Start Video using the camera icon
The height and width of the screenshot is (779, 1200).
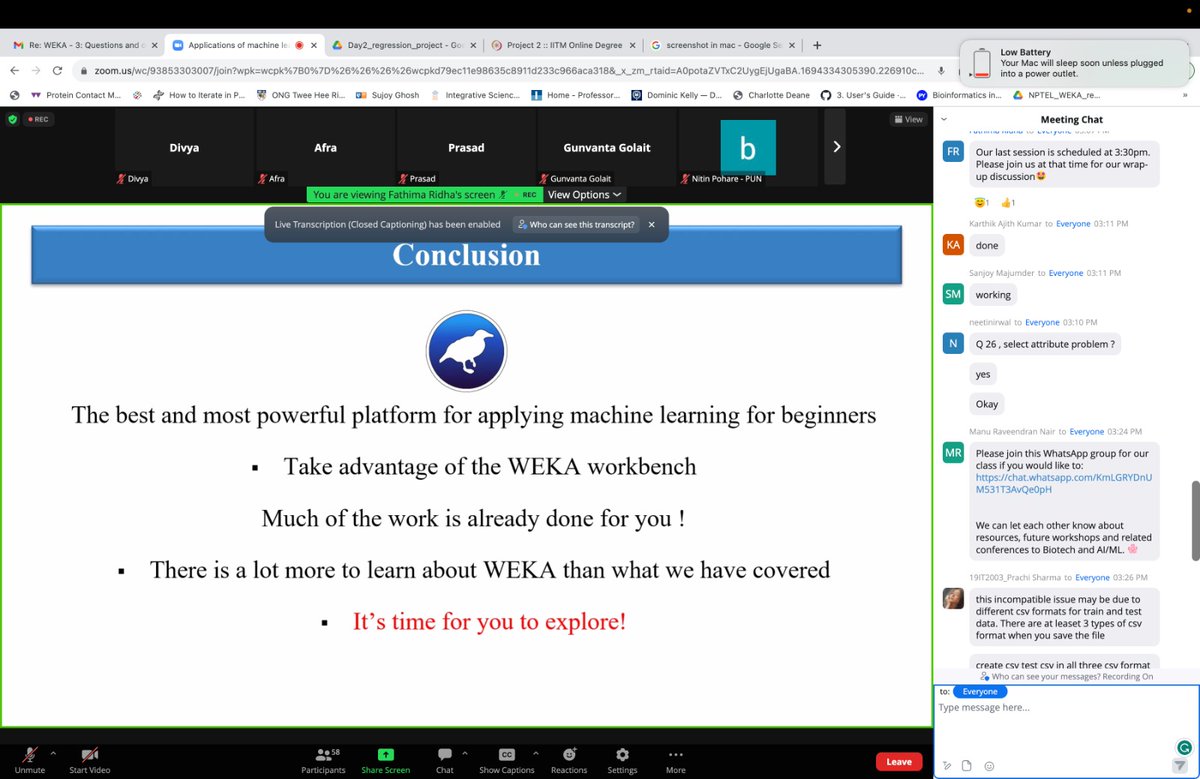pyautogui.click(x=90, y=755)
